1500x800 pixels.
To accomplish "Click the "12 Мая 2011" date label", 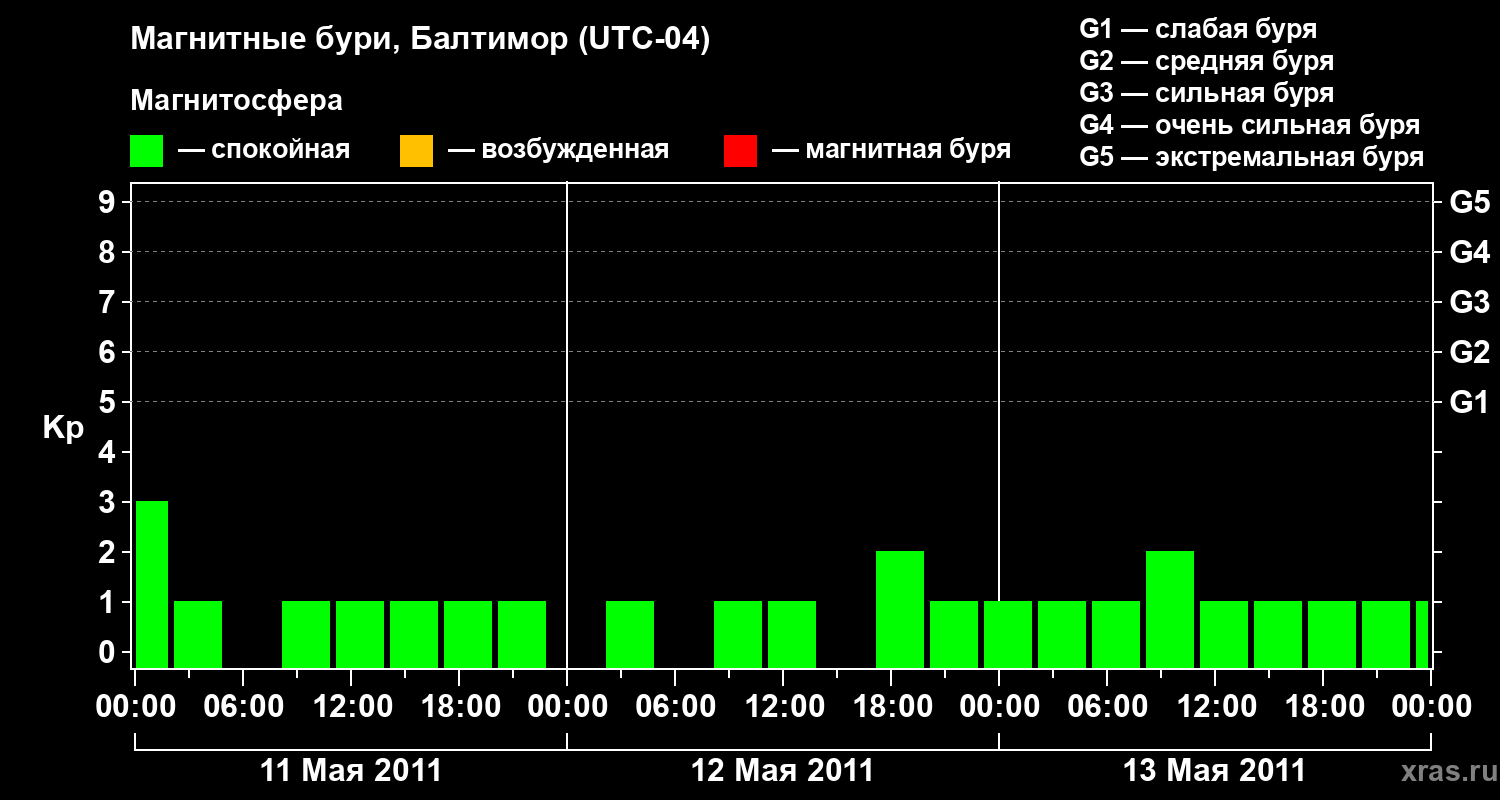I will click(783, 771).
